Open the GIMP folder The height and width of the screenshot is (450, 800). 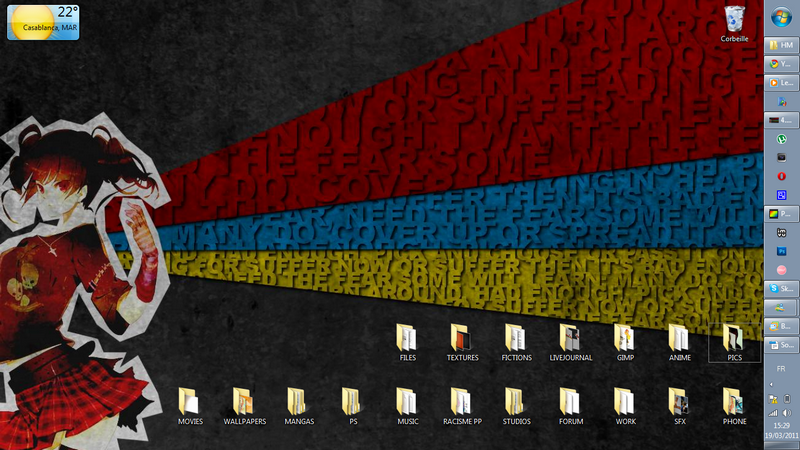(625, 343)
